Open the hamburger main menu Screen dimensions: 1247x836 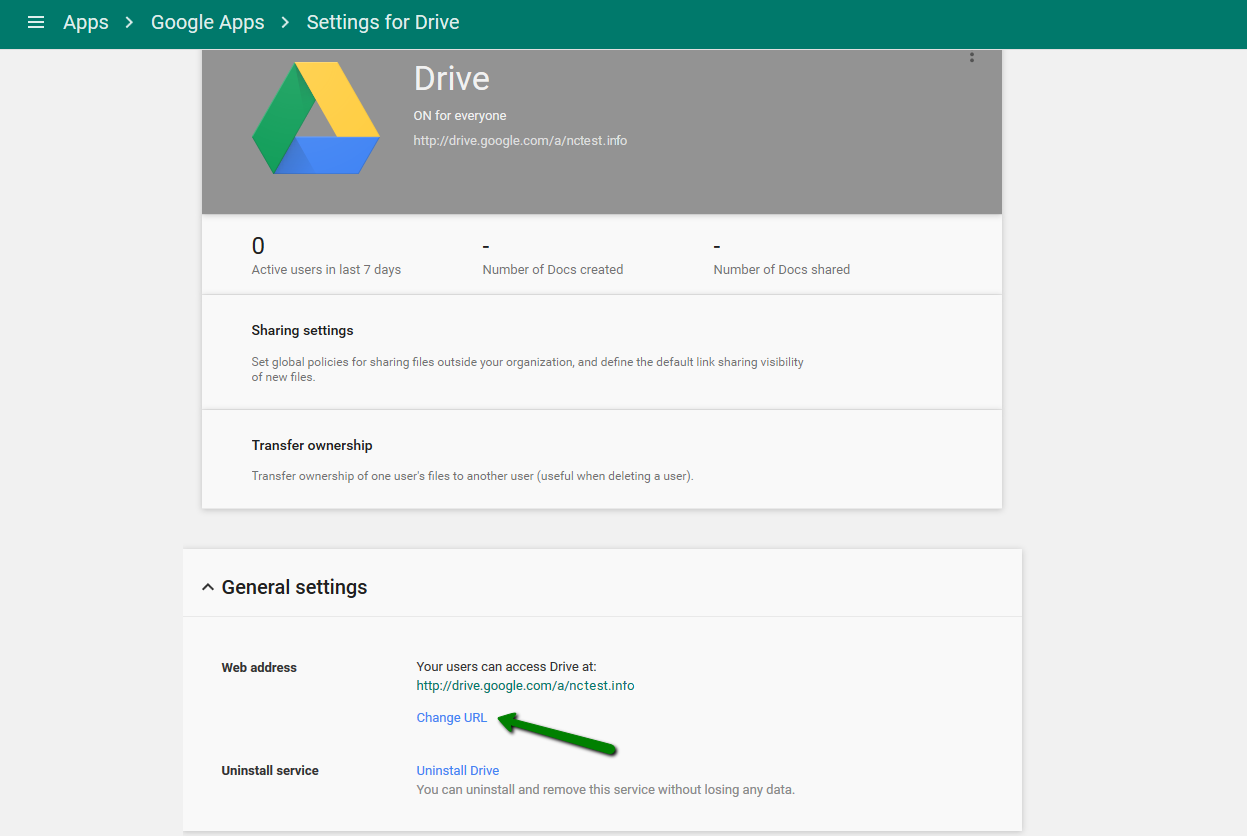36,22
